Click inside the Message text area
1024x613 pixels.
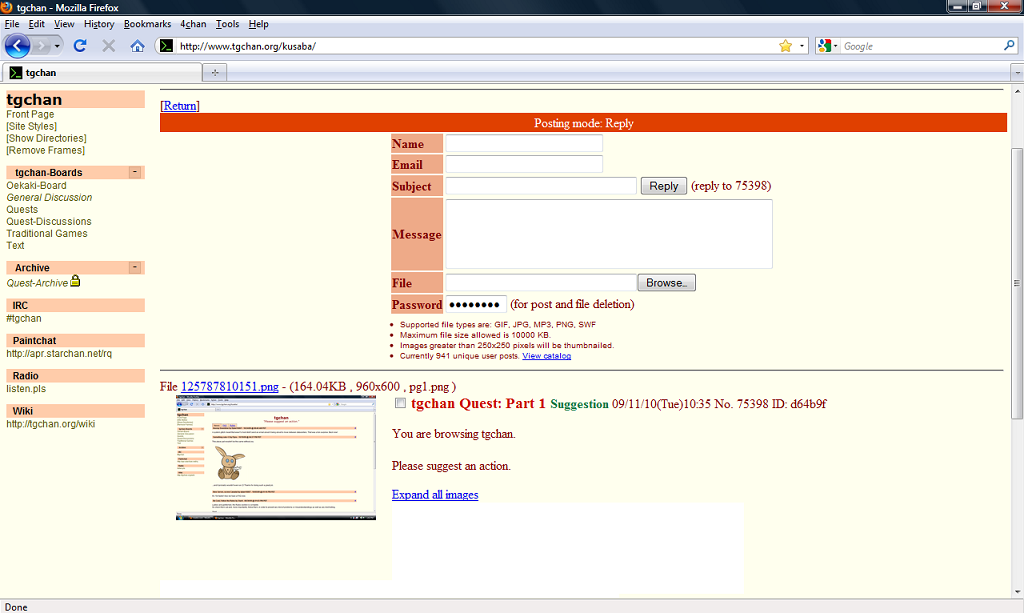pyautogui.click(x=608, y=234)
